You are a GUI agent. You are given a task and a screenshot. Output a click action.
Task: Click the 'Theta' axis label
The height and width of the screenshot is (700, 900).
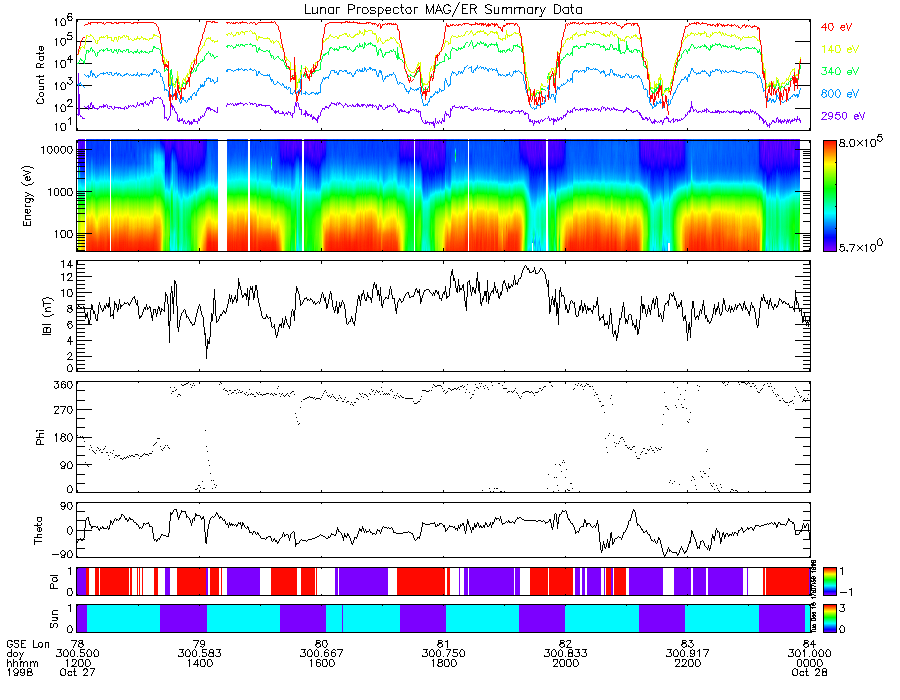coord(38,531)
